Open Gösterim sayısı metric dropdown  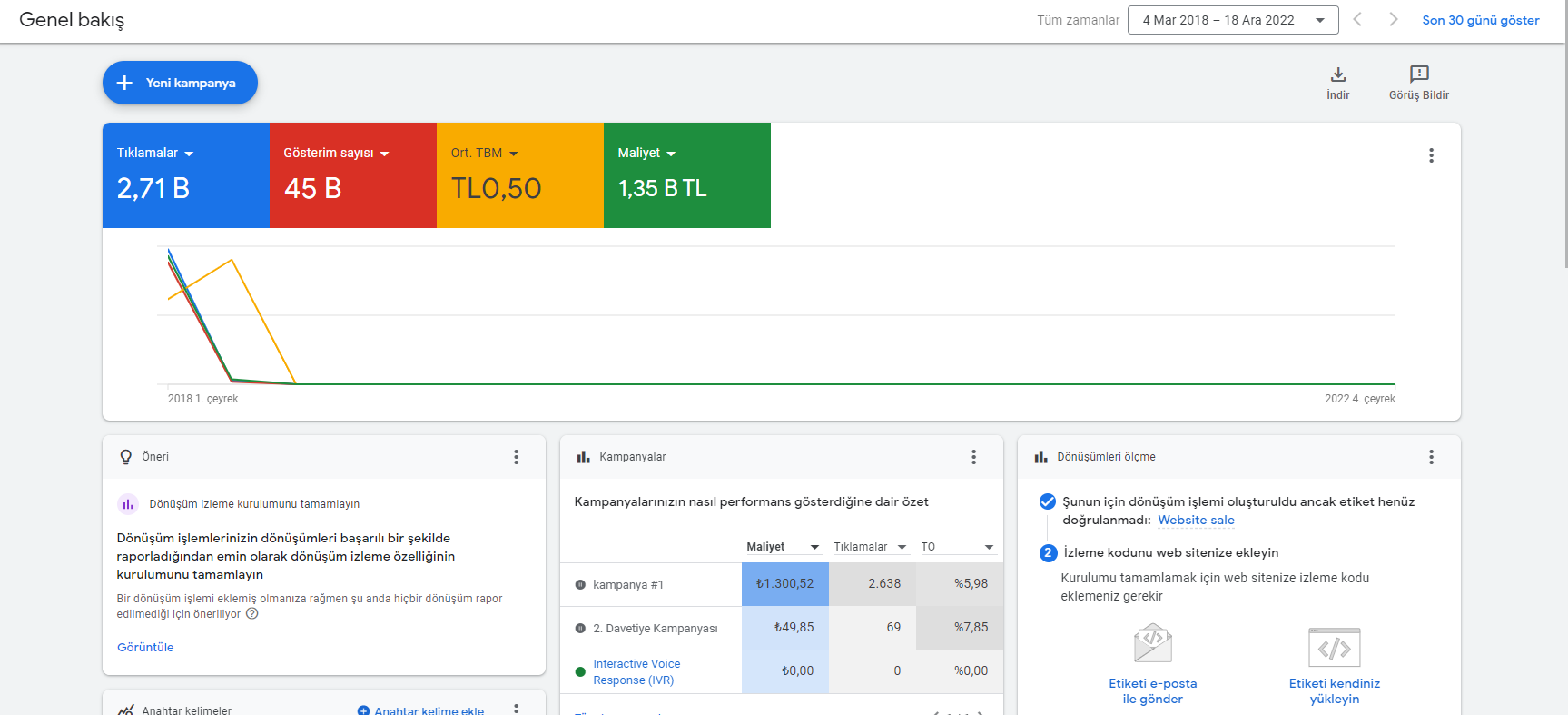coord(336,153)
